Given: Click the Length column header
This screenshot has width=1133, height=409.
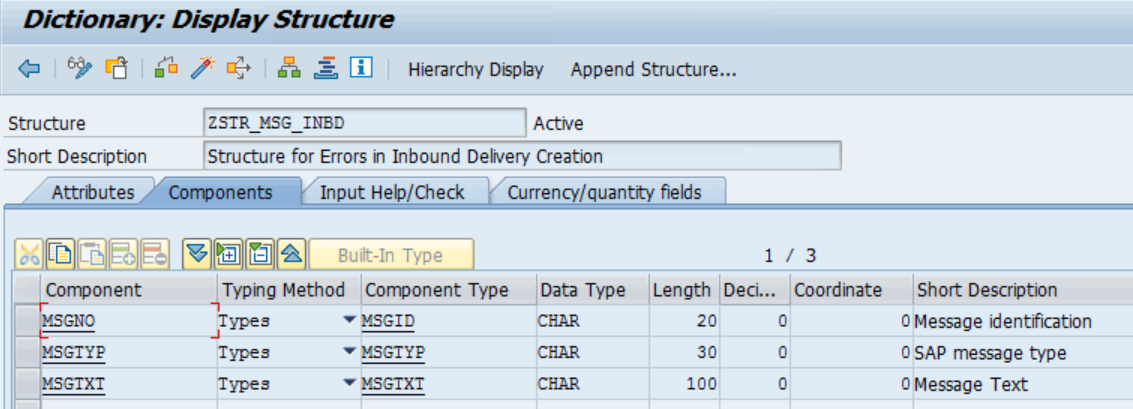Looking at the screenshot, I should coord(684,290).
